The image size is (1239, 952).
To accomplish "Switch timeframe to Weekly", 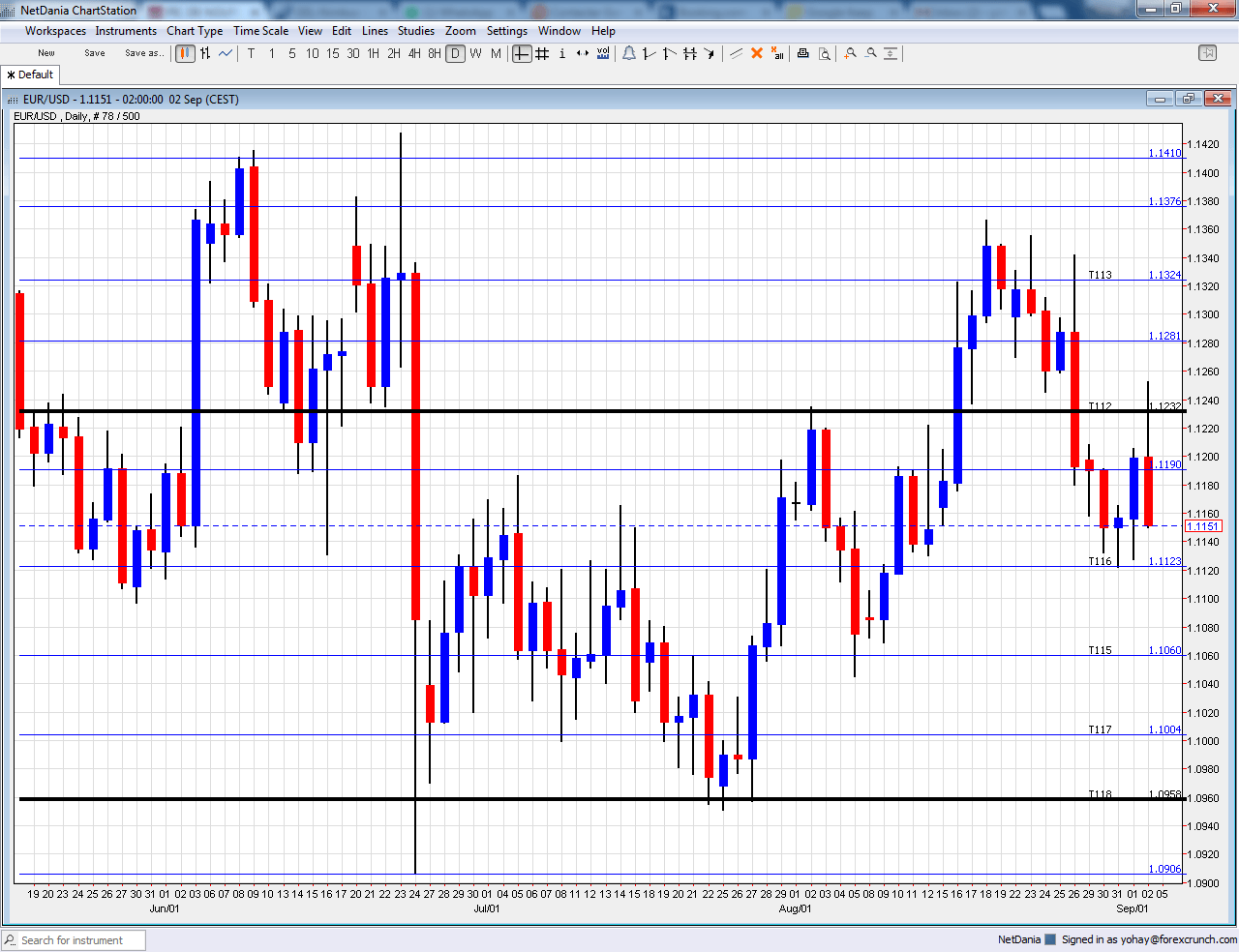I will click(x=475, y=53).
